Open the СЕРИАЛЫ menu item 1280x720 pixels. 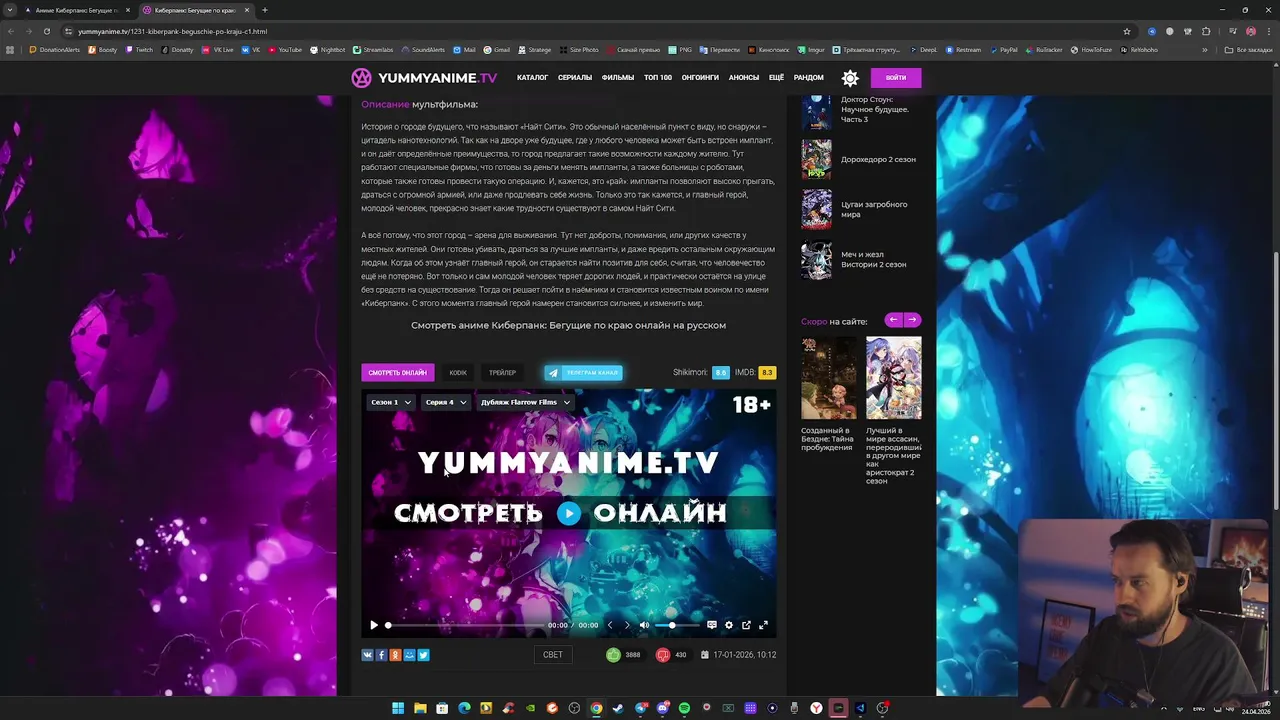pyautogui.click(x=575, y=78)
